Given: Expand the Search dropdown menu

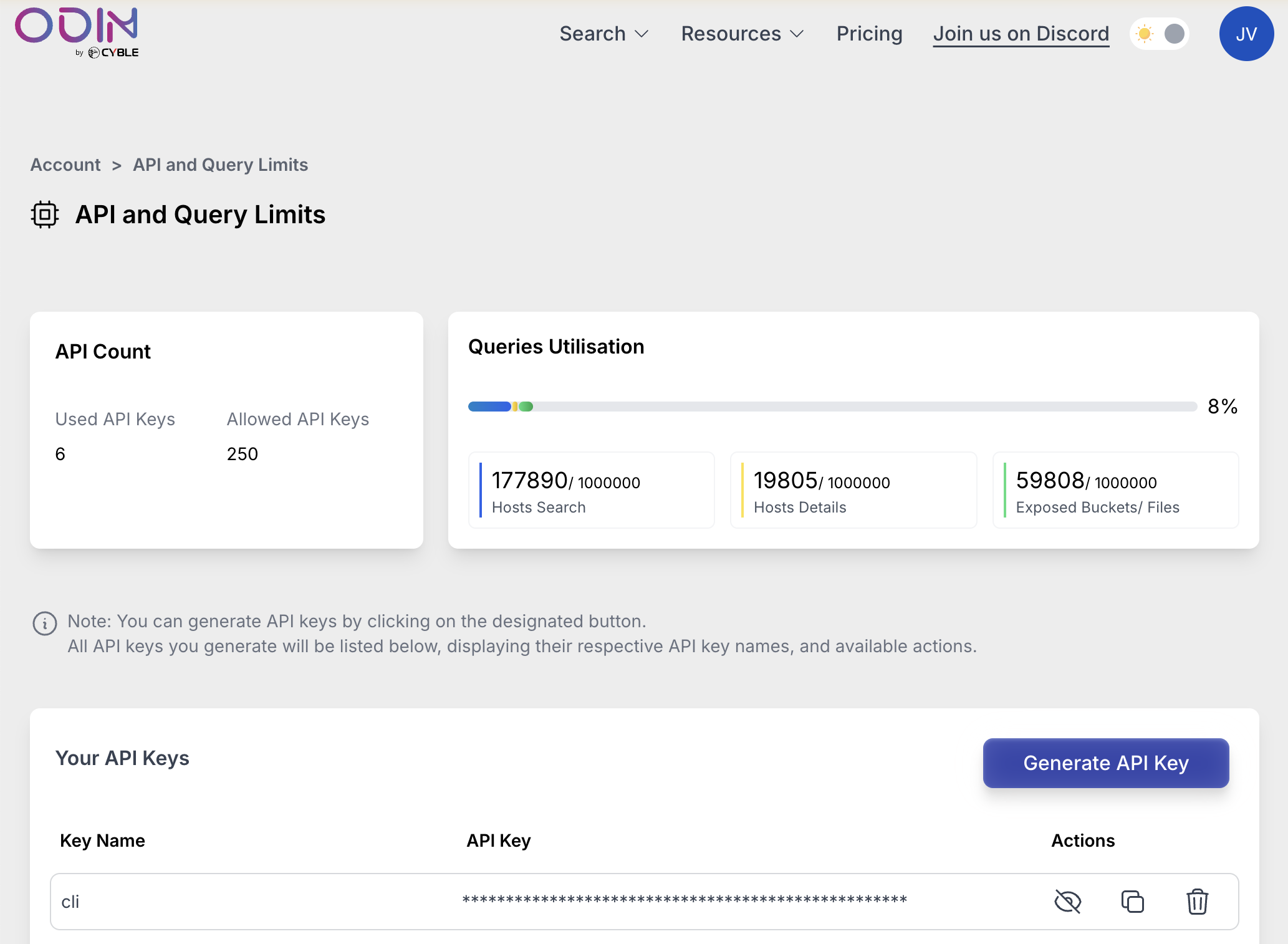Looking at the screenshot, I should [603, 34].
